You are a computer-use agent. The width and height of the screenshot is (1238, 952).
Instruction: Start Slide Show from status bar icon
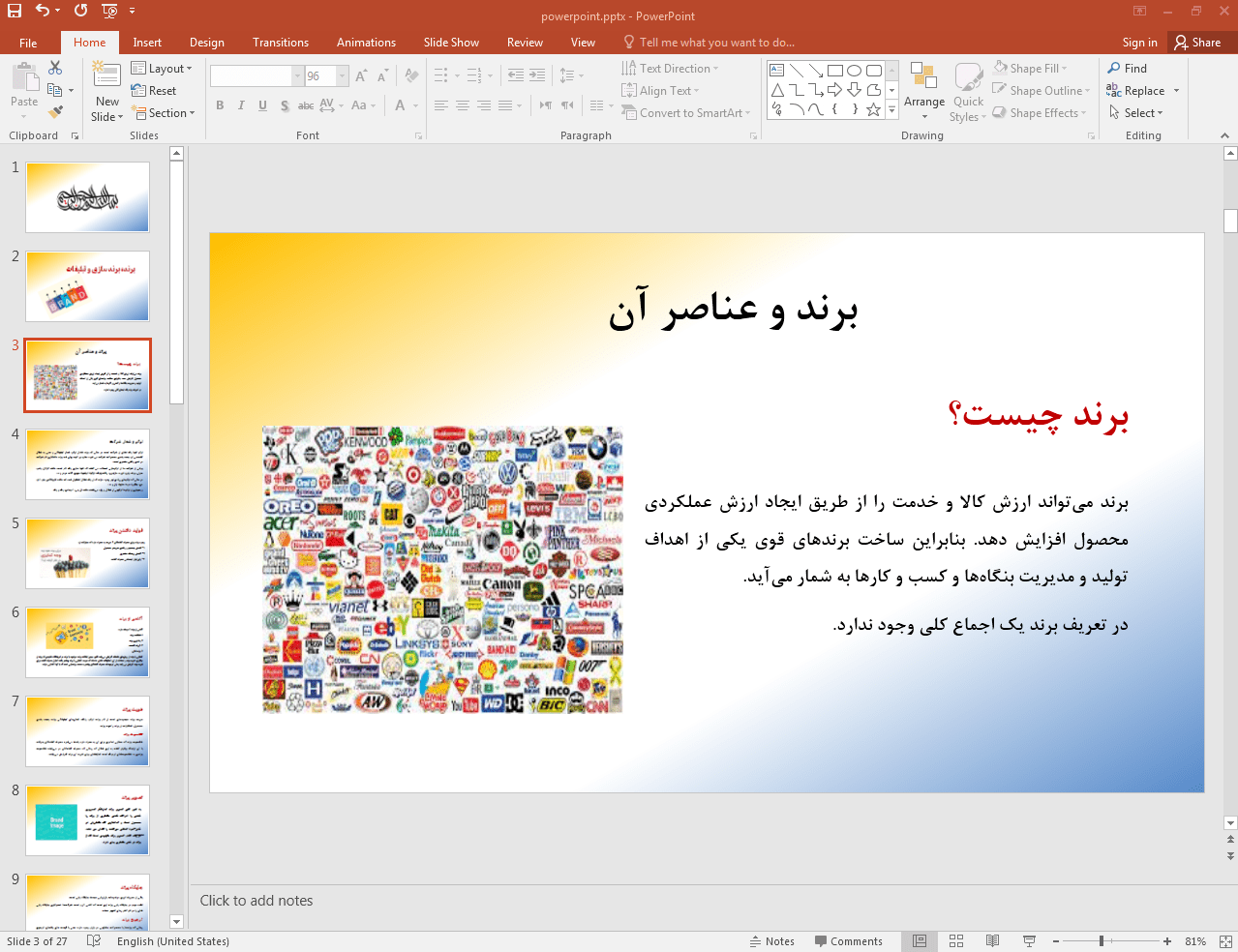coord(1029,941)
